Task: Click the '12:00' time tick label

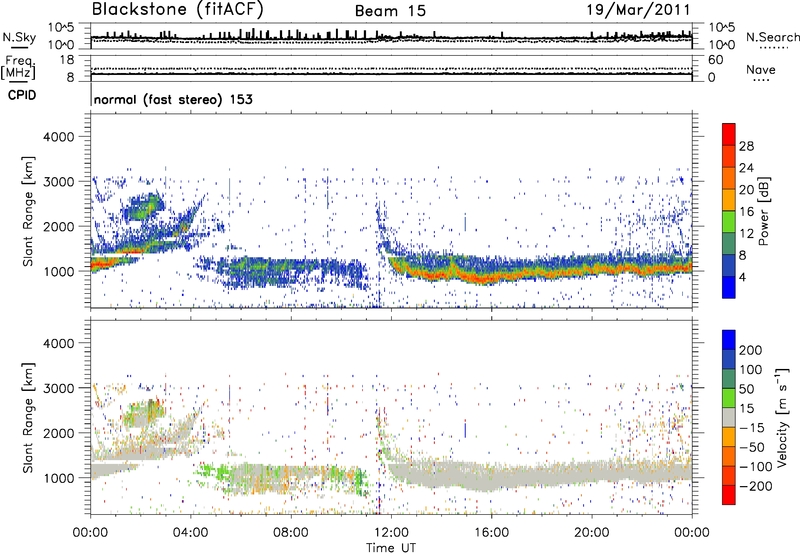Action: point(391,533)
